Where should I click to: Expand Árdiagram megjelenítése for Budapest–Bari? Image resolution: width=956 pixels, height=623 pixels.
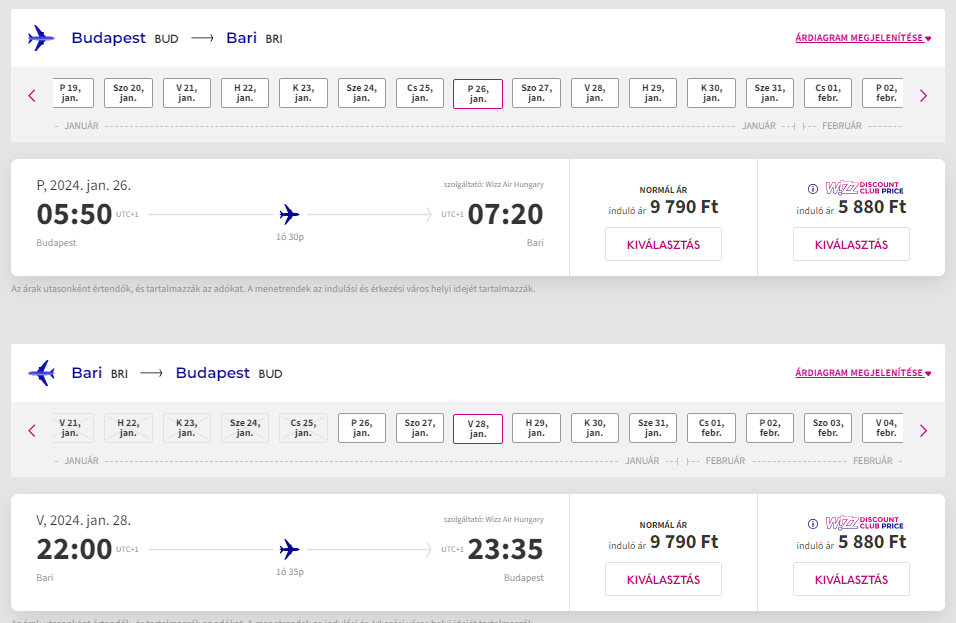[863, 38]
